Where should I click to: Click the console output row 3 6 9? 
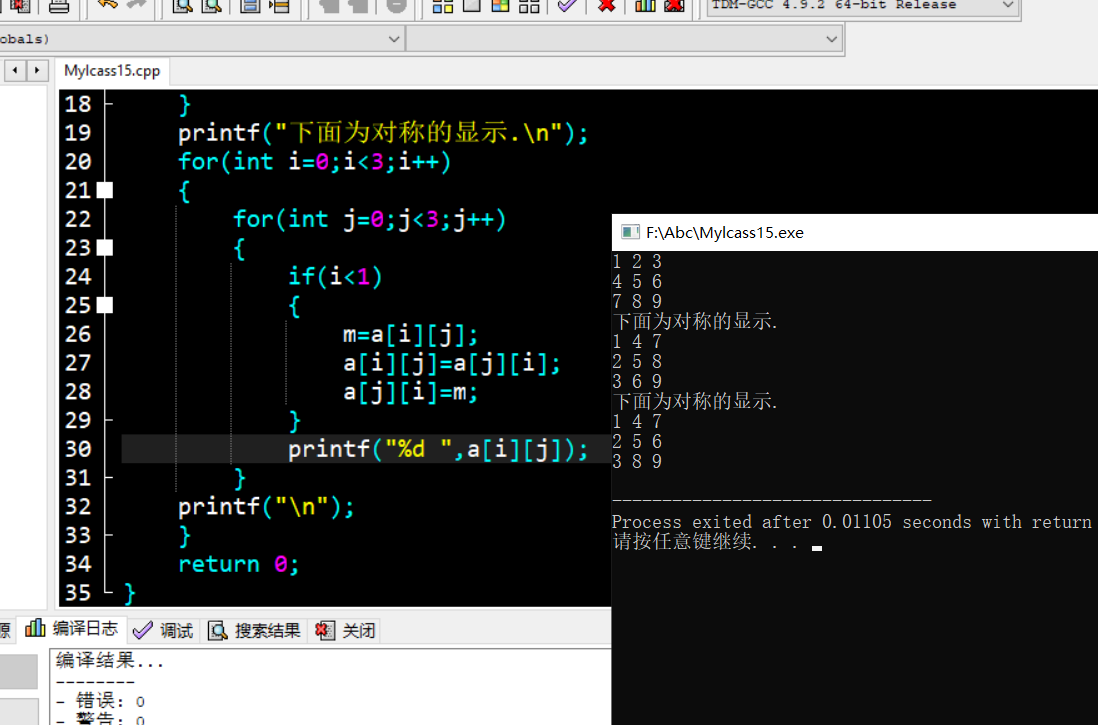pos(637,382)
